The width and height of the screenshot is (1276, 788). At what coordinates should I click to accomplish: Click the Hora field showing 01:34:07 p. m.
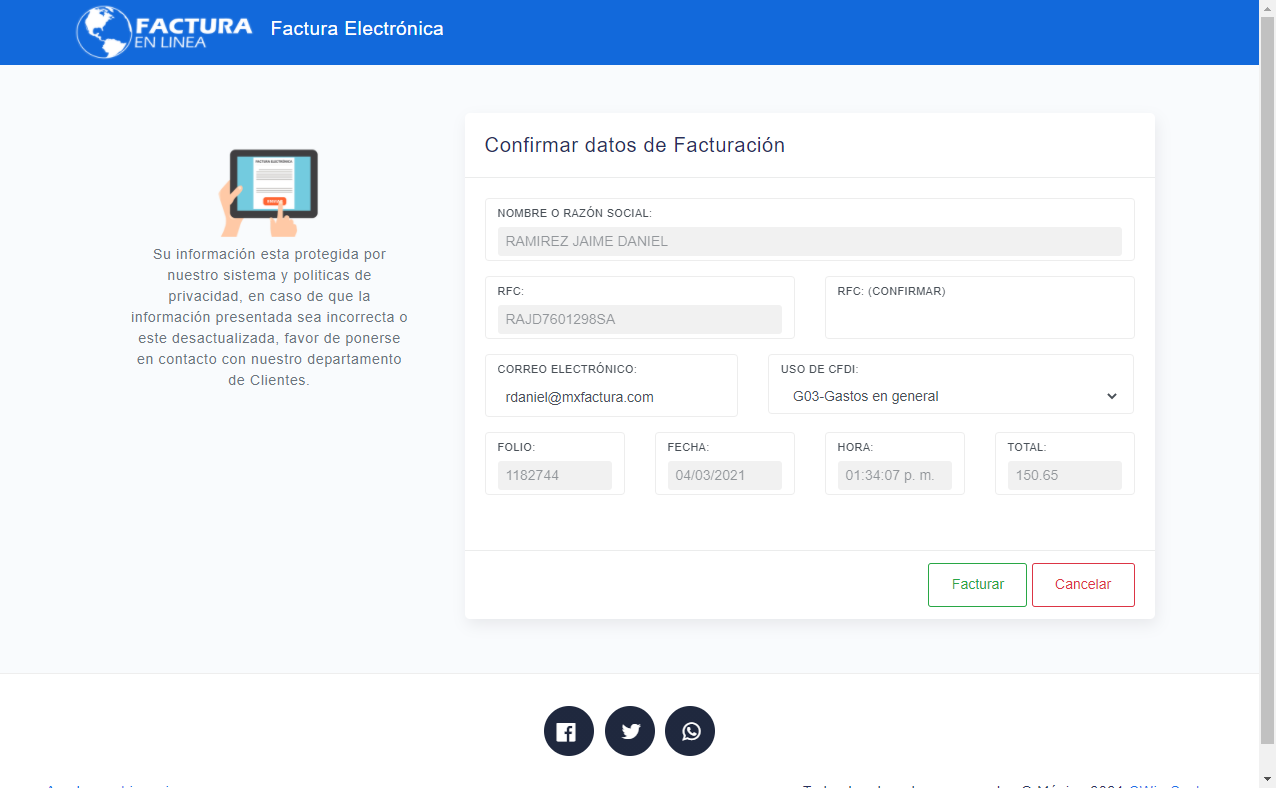coord(894,475)
